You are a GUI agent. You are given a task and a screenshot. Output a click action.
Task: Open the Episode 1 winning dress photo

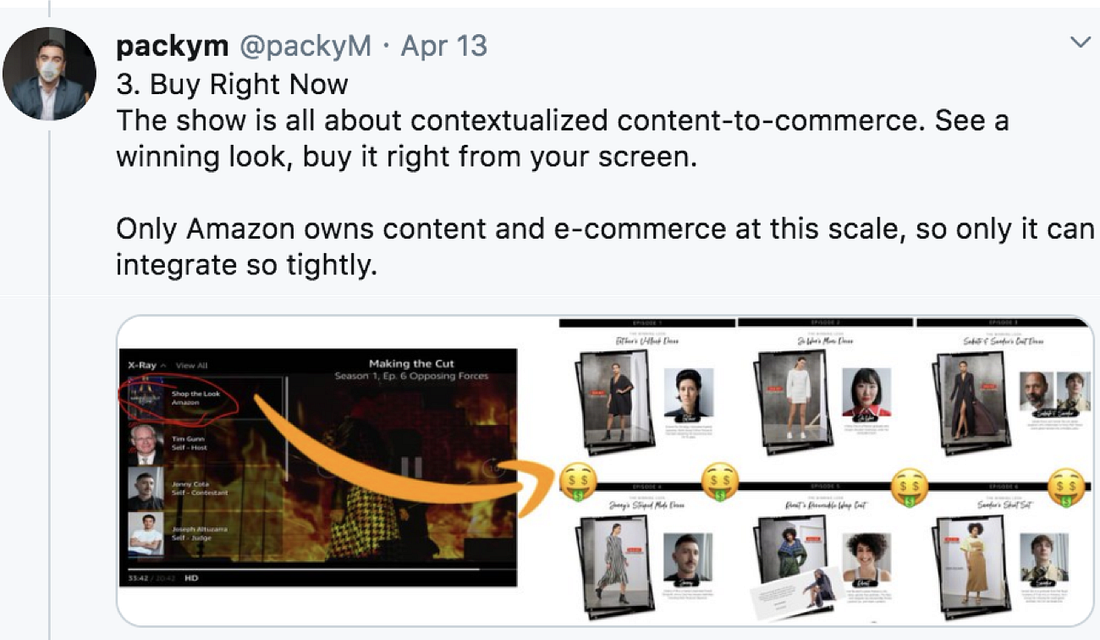(x=615, y=399)
